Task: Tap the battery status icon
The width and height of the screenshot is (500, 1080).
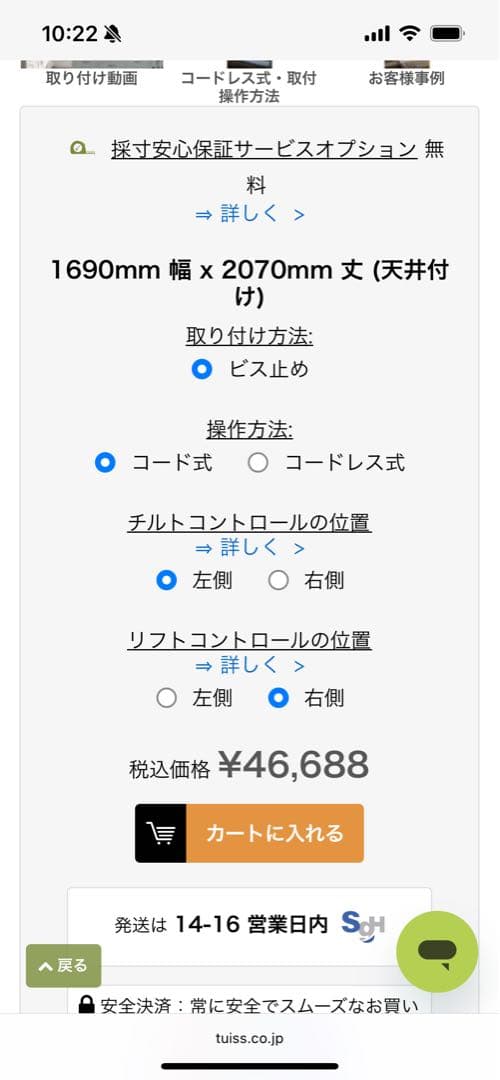Action: click(448, 33)
